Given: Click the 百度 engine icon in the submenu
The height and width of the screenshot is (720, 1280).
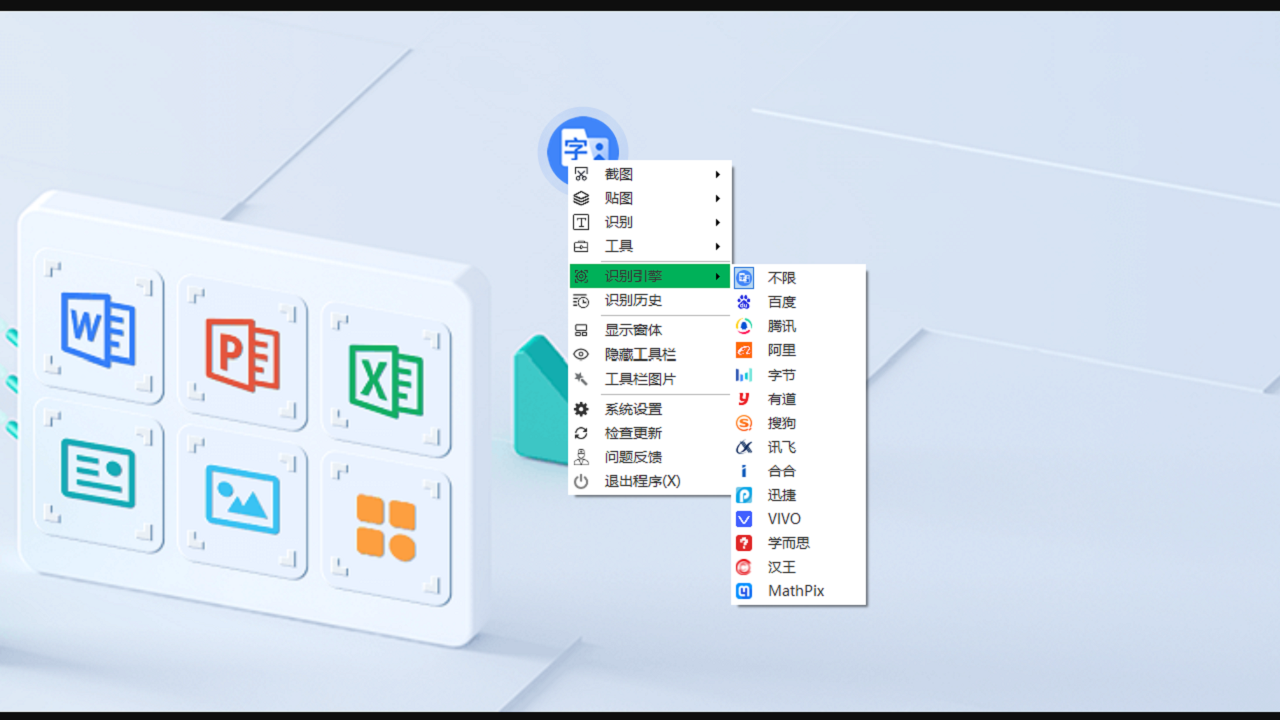Looking at the screenshot, I should pos(781,301).
